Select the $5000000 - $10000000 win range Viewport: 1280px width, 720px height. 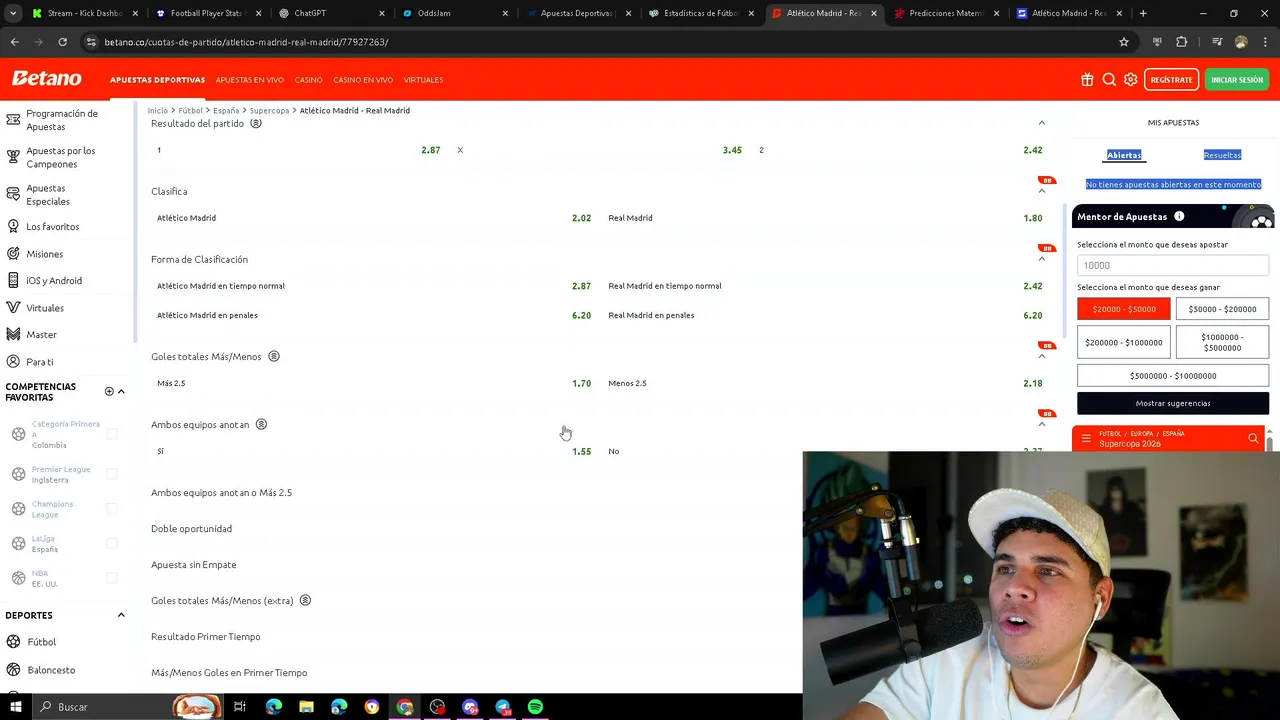(1173, 376)
